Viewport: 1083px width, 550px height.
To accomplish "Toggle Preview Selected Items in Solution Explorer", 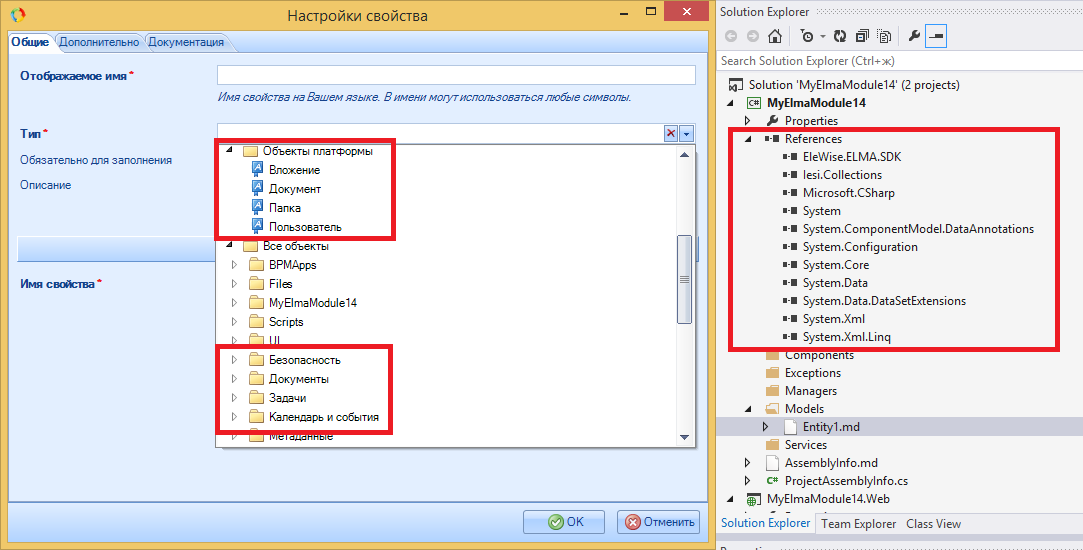I will coord(936,36).
